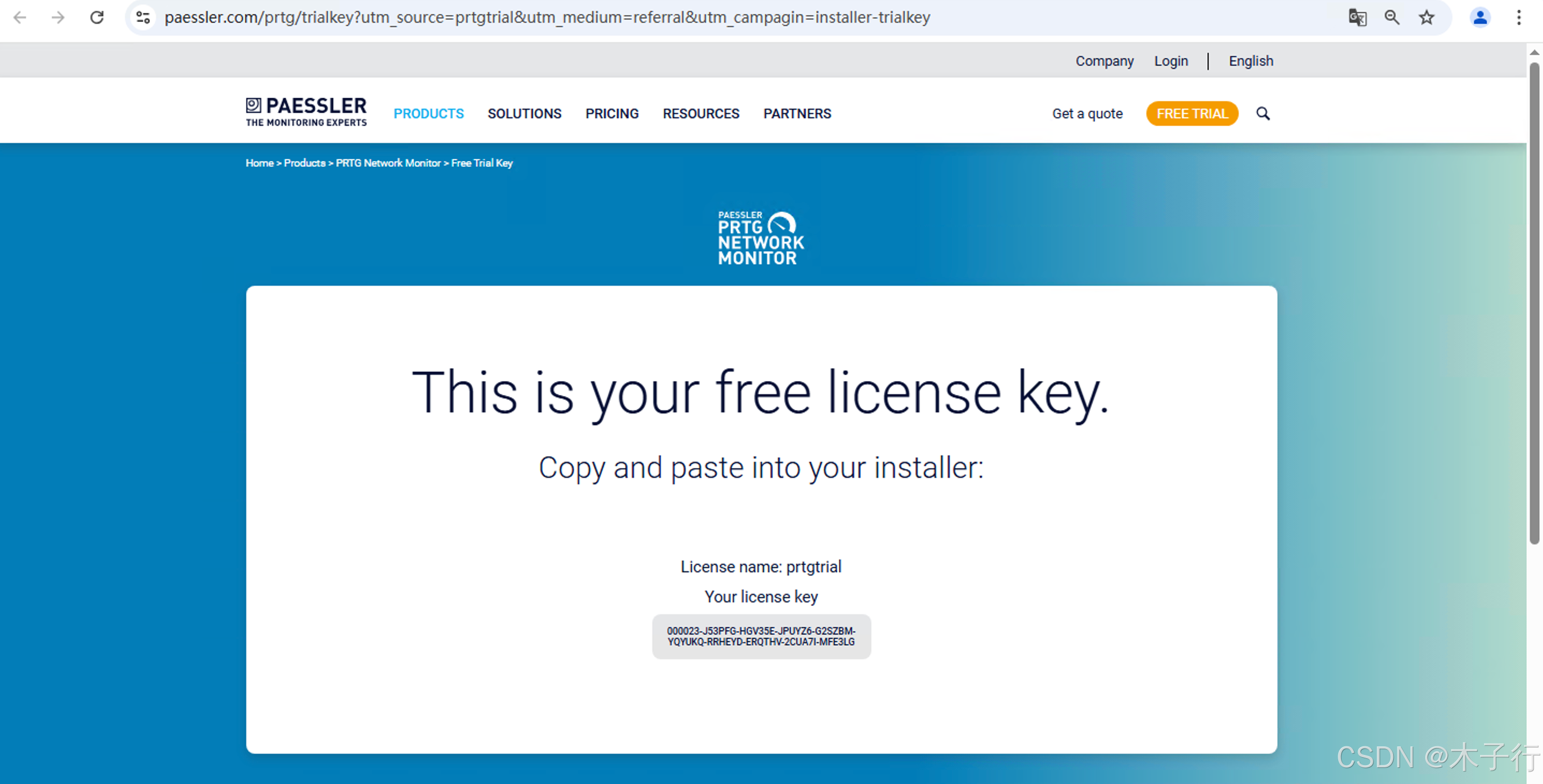The width and height of the screenshot is (1543, 784).
Task: Expand the PRODUCTS navigation menu
Action: coord(428,114)
